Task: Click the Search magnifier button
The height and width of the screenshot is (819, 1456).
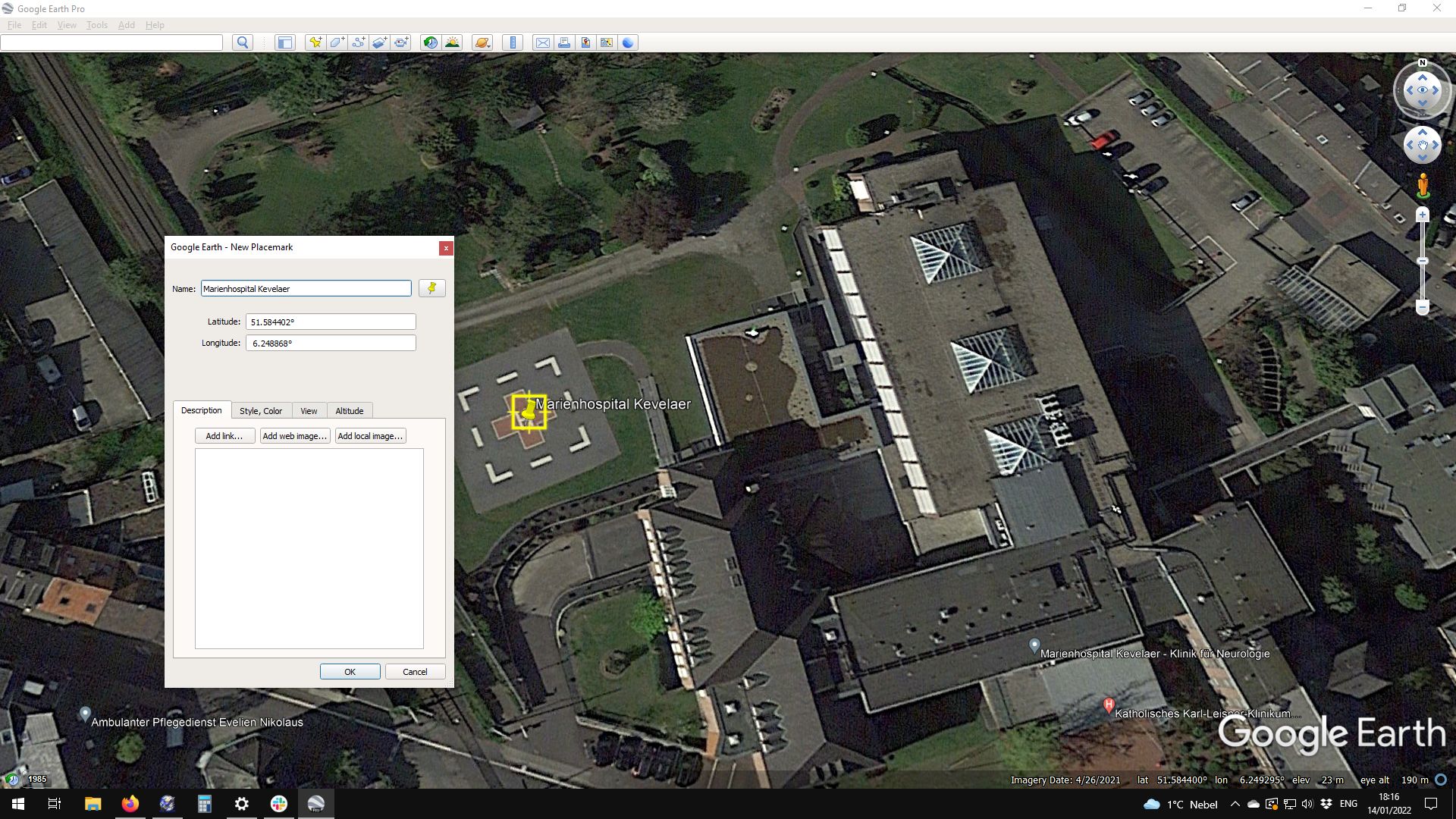Action: 243,42
